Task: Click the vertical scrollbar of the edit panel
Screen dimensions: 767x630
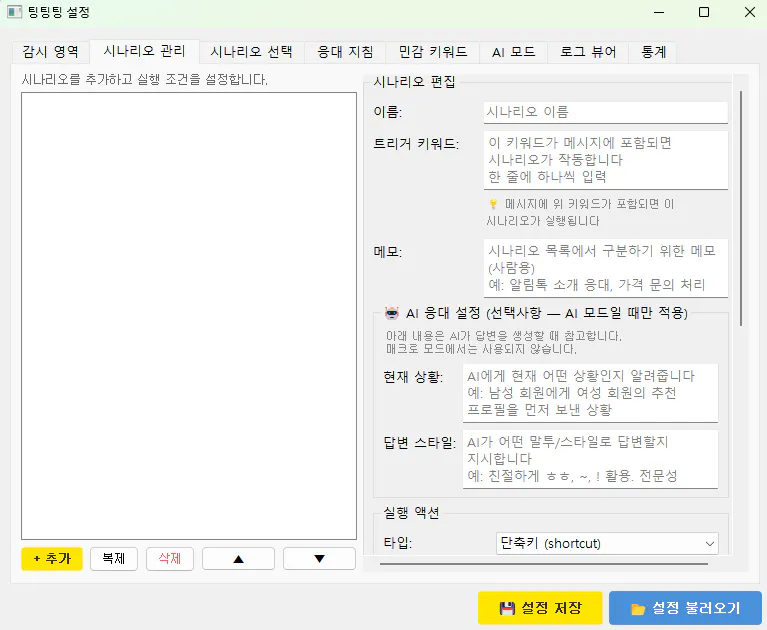Action: pyautogui.click(x=741, y=208)
